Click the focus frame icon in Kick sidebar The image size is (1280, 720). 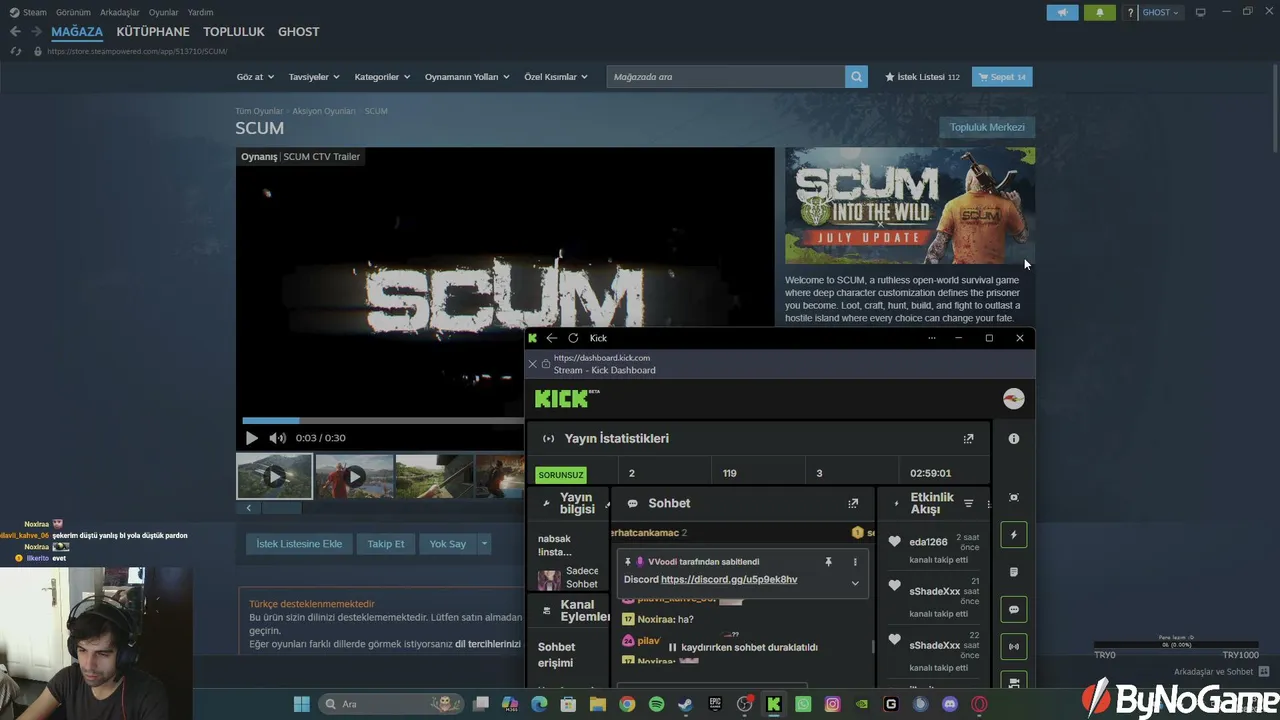pyautogui.click(x=1013, y=497)
